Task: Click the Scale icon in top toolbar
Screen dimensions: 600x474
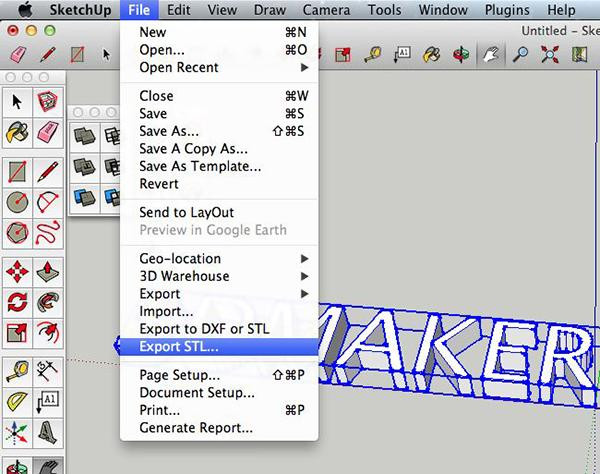Action: pos(343,54)
